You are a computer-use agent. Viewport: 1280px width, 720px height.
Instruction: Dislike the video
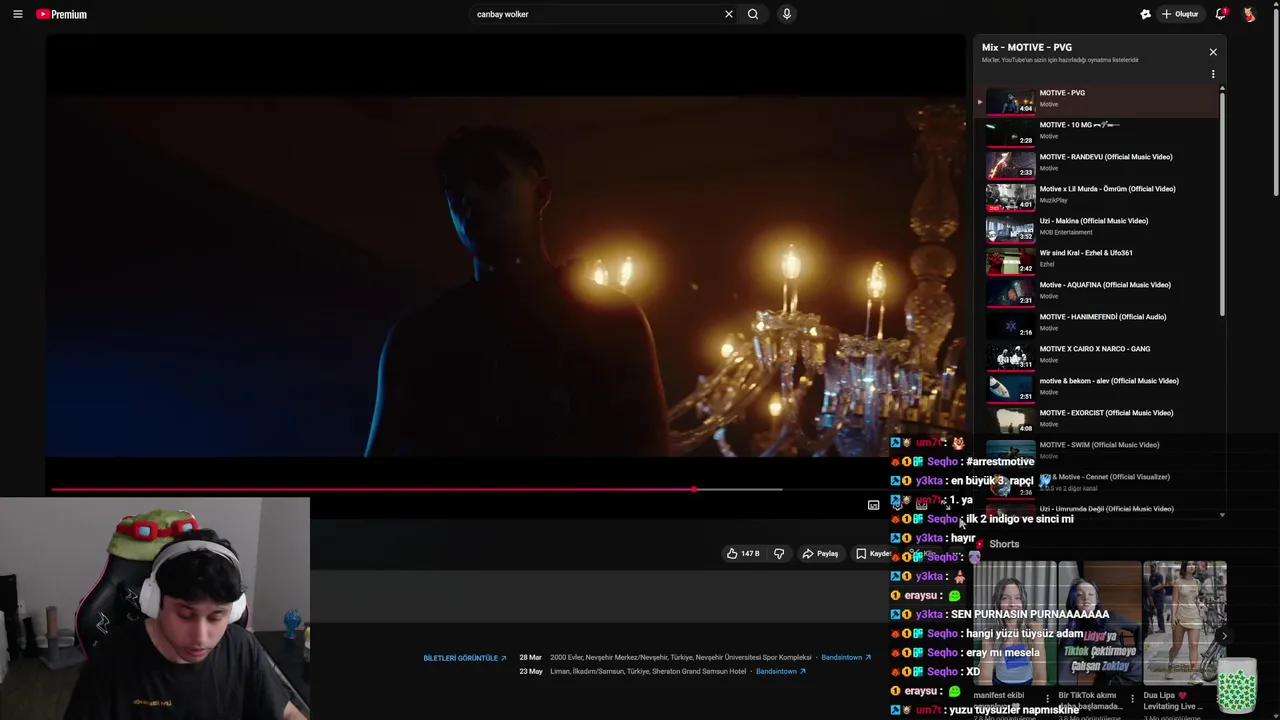[779, 553]
